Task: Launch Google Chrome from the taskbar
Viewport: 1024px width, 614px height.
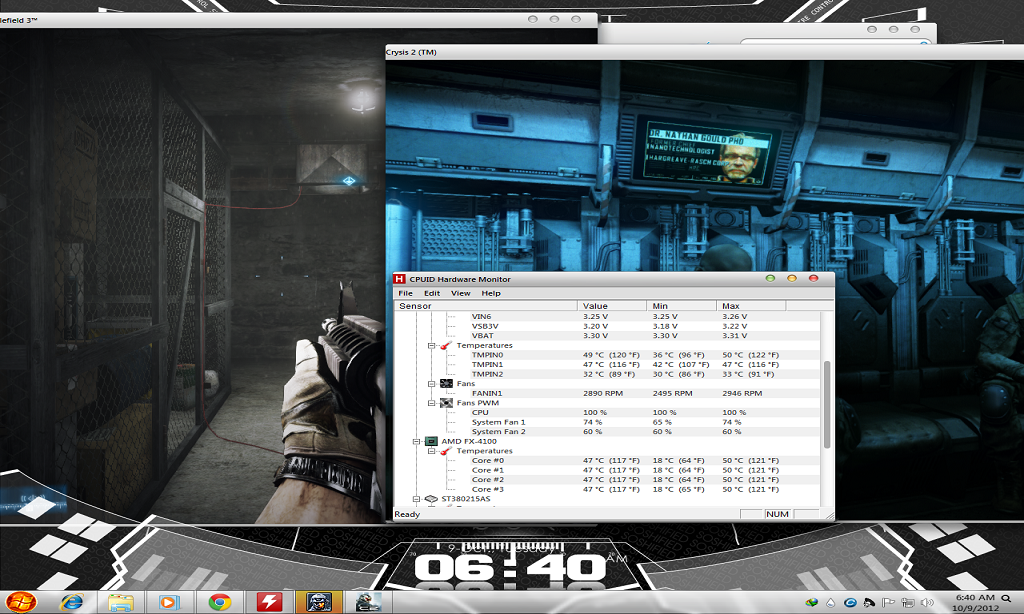Action: [219, 602]
